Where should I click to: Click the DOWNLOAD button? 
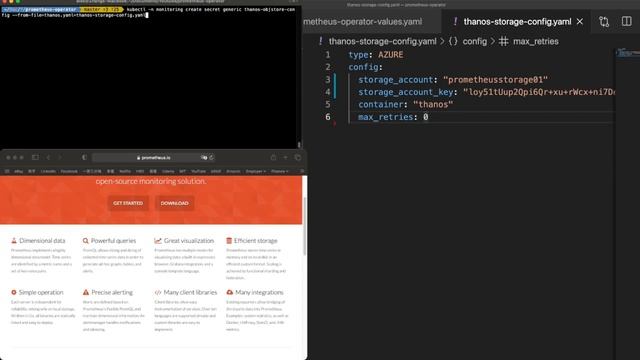pyautogui.click(x=174, y=203)
